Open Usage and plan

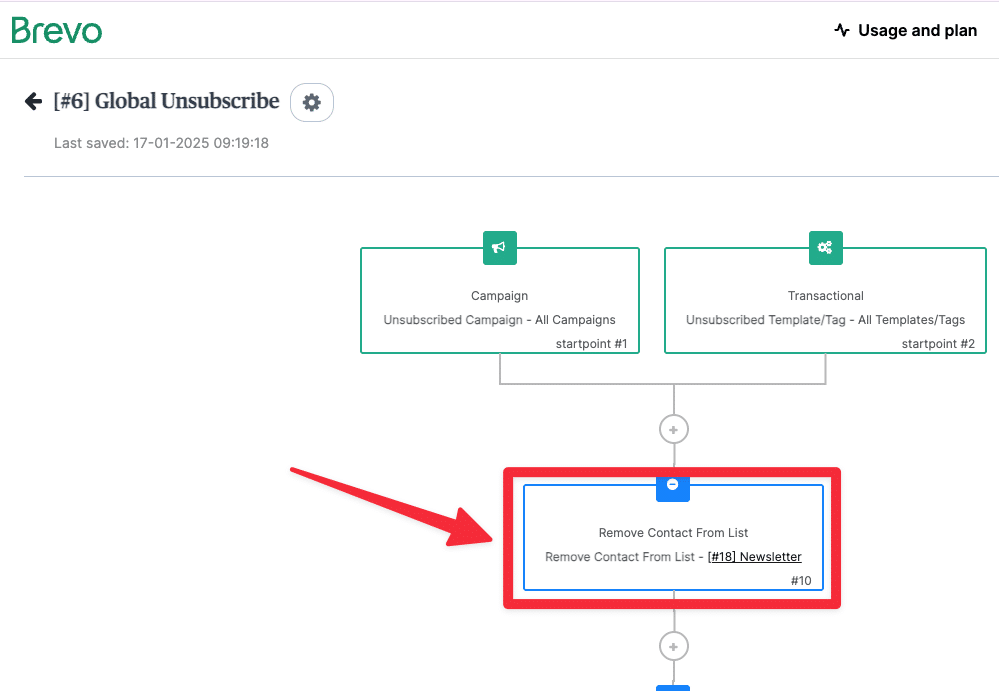[905, 30]
